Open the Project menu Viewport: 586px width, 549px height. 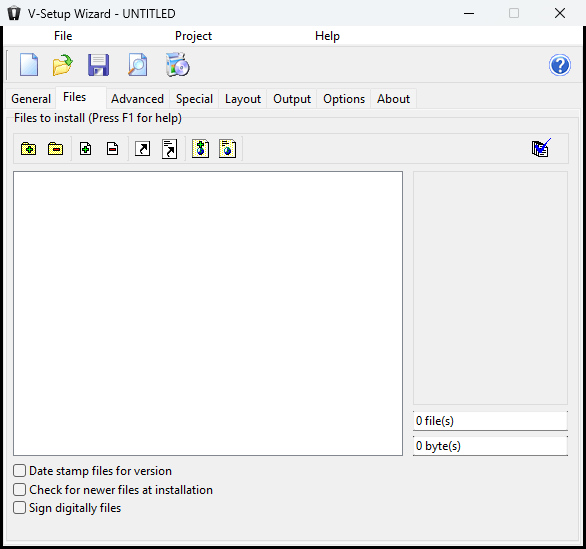[x=193, y=36]
